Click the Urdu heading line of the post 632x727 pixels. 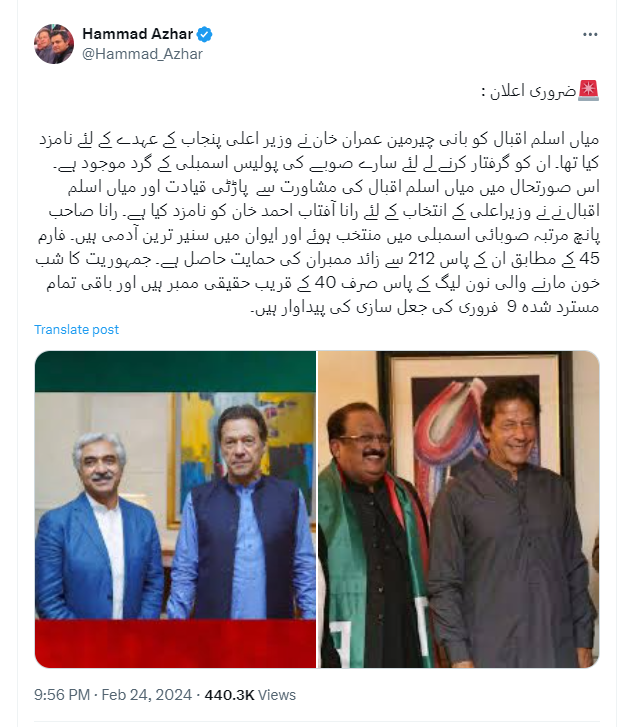click(540, 91)
